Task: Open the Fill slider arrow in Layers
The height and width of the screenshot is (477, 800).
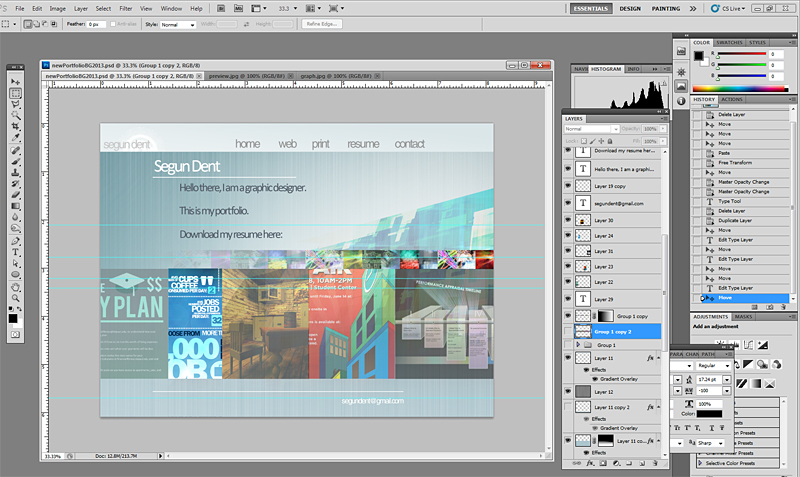Action: point(663,141)
